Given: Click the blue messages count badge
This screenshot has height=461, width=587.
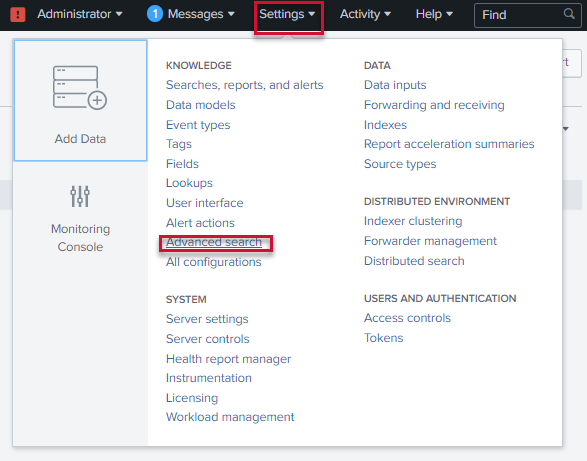Looking at the screenshot, I should [x=155, y=14].
